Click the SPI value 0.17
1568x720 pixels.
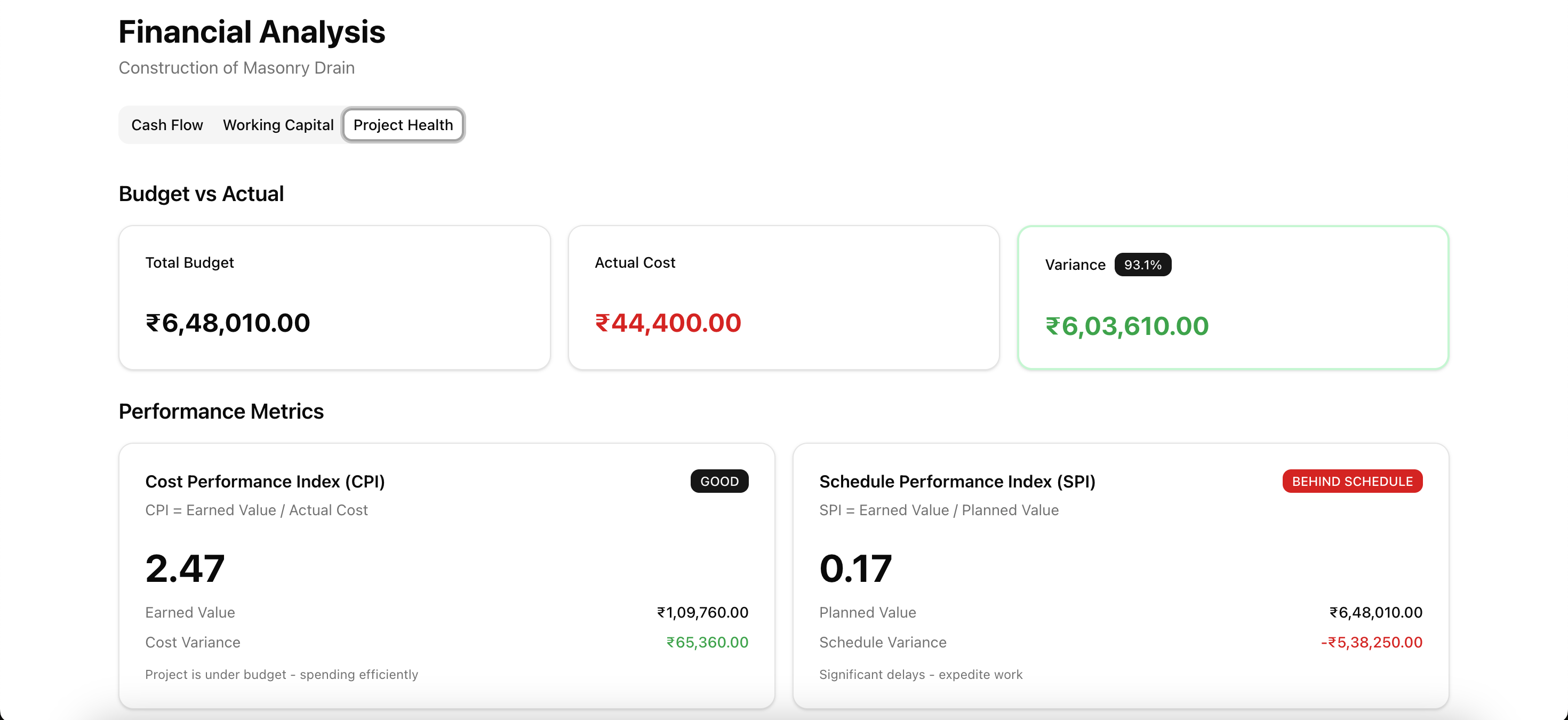tap(855, 569)
